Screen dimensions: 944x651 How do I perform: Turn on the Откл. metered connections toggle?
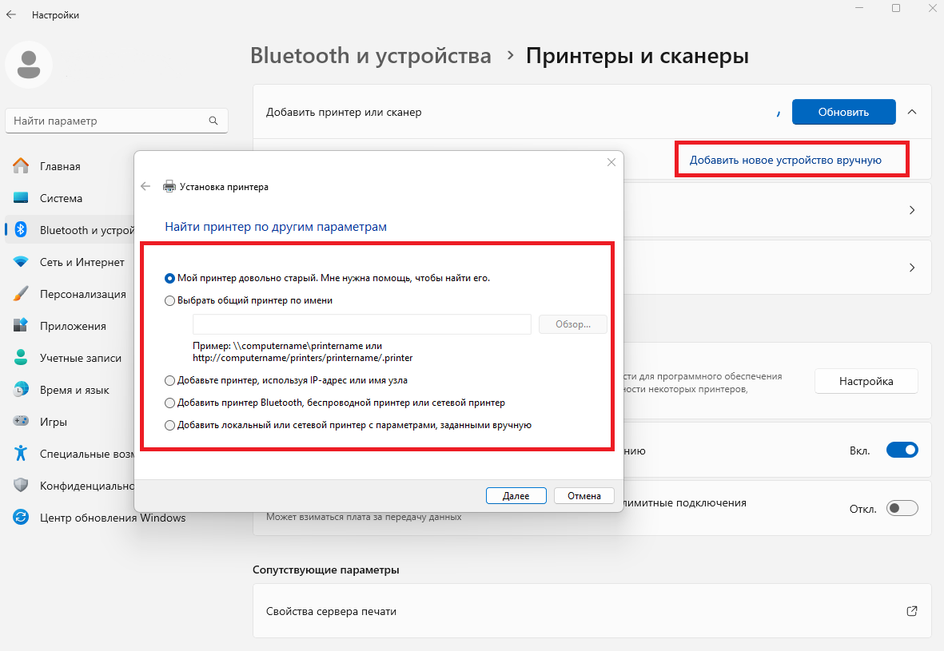point(902,508)
